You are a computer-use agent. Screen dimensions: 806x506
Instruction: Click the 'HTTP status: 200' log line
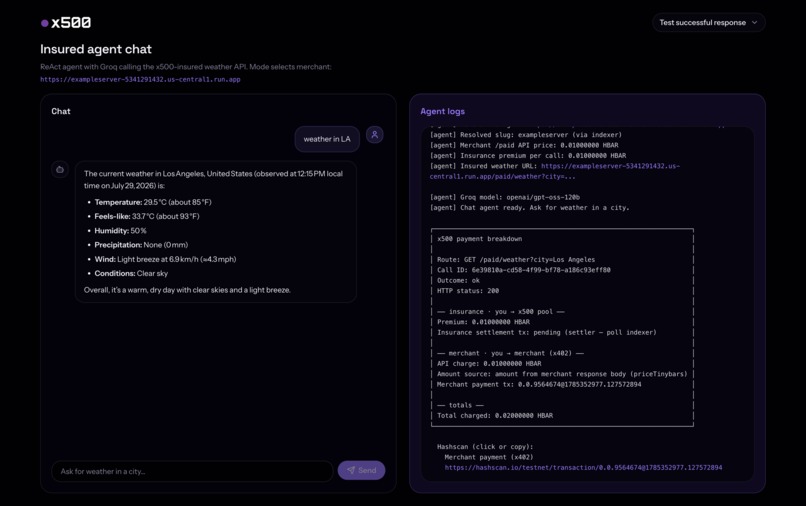click(x=468, y=291)
